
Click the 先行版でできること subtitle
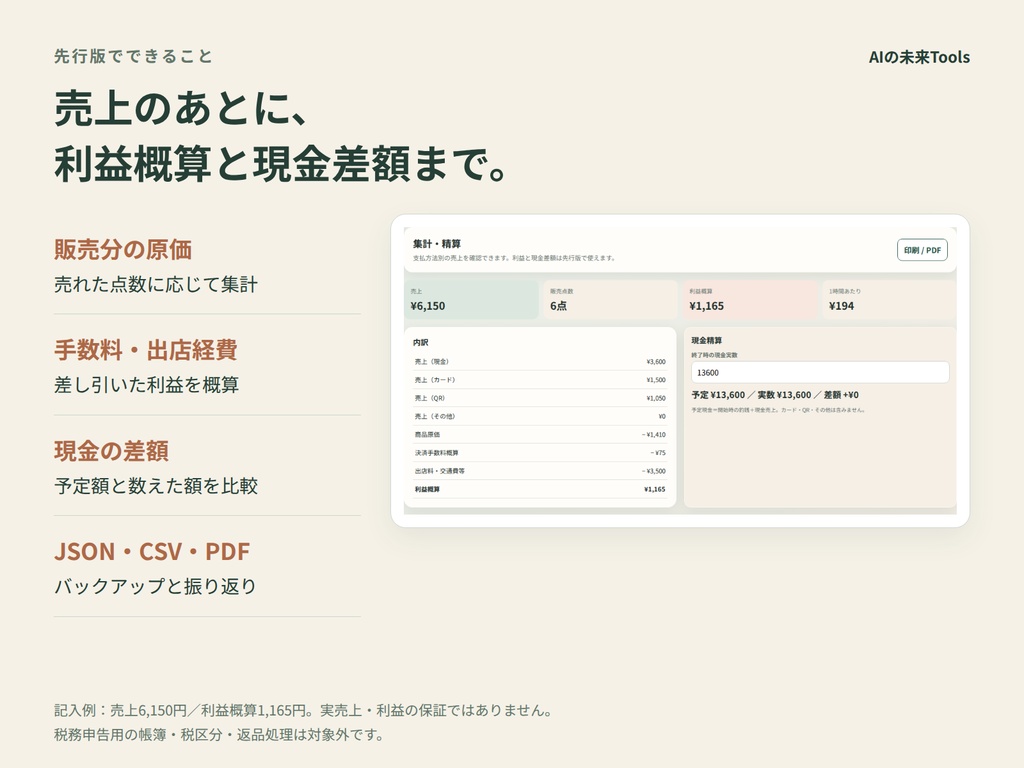click(133, 57)
